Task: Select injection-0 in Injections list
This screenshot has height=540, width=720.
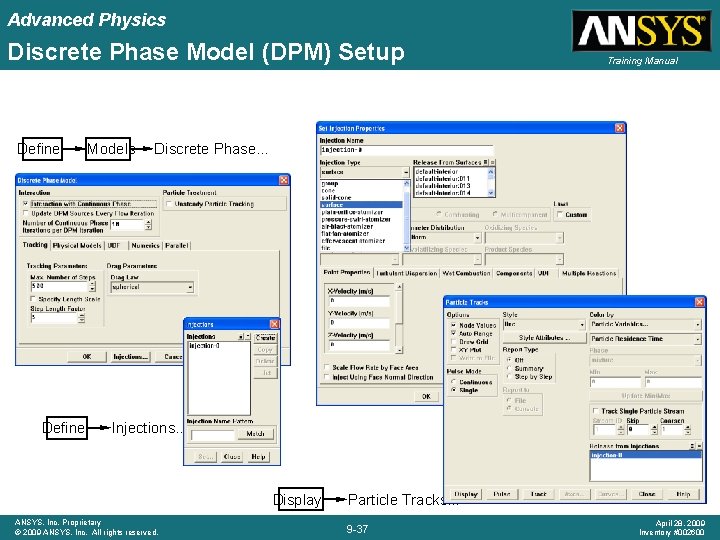Action: tap(219, 346)
